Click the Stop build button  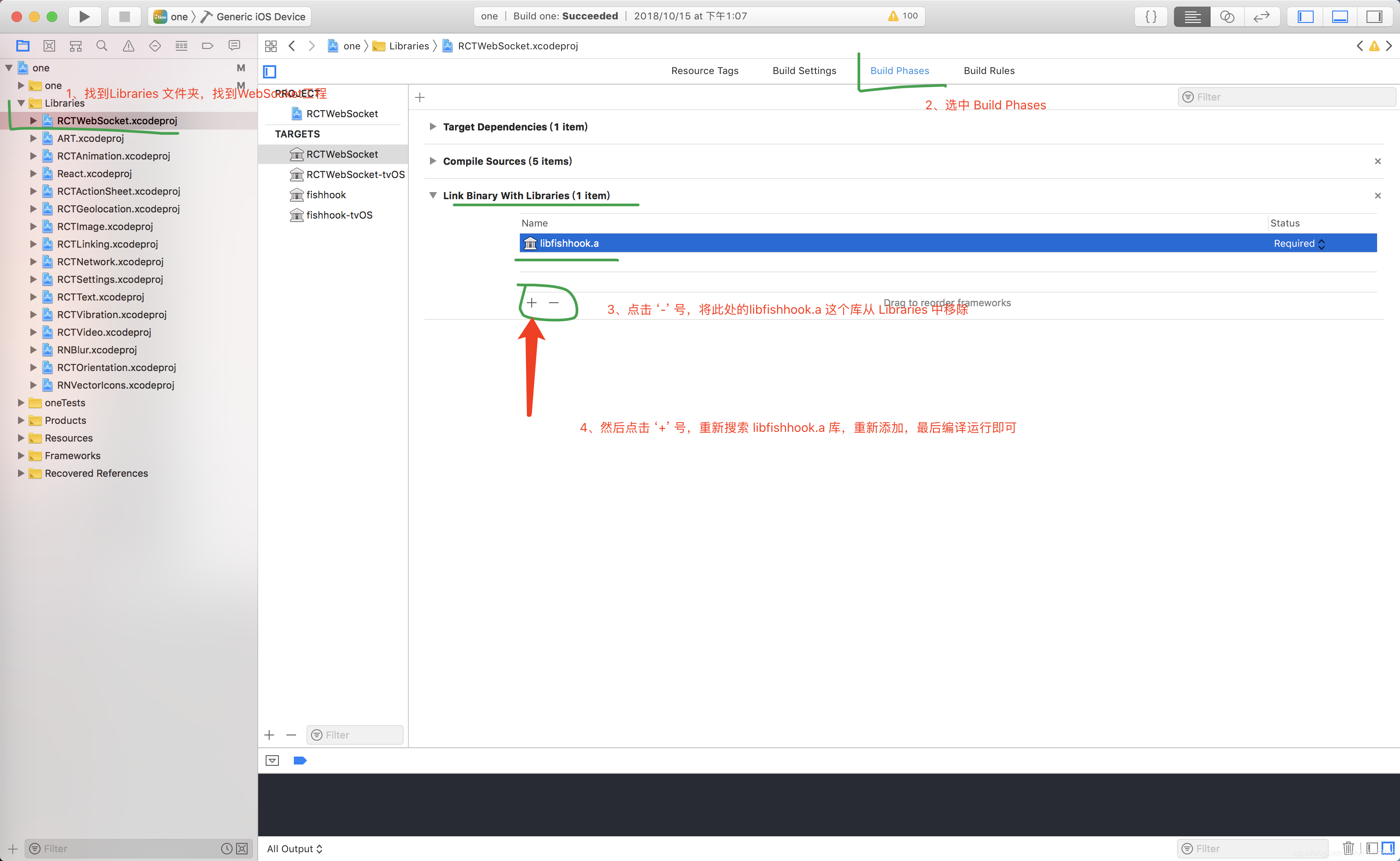(x=124, y=16)
